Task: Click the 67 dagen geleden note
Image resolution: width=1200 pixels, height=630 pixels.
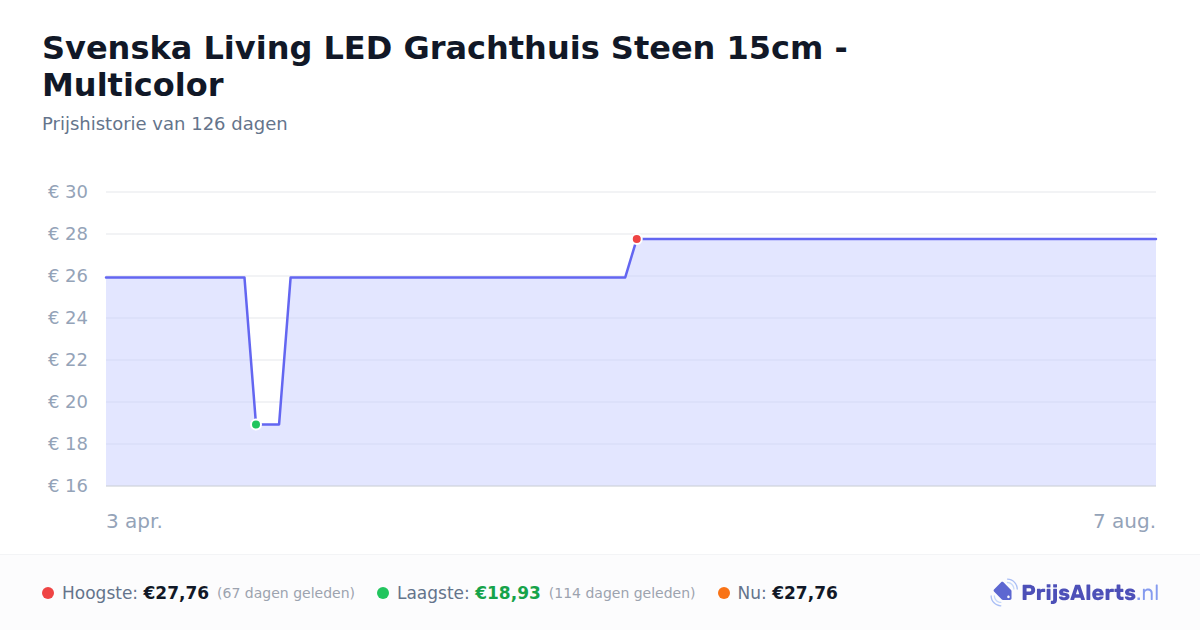Action: click(286, 593)
